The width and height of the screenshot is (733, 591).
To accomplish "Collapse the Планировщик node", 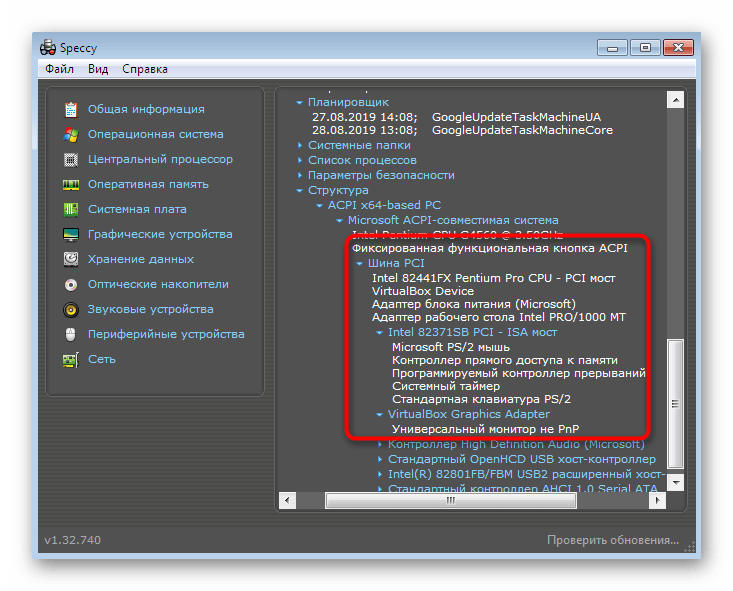I will click(x=299, y=102).
